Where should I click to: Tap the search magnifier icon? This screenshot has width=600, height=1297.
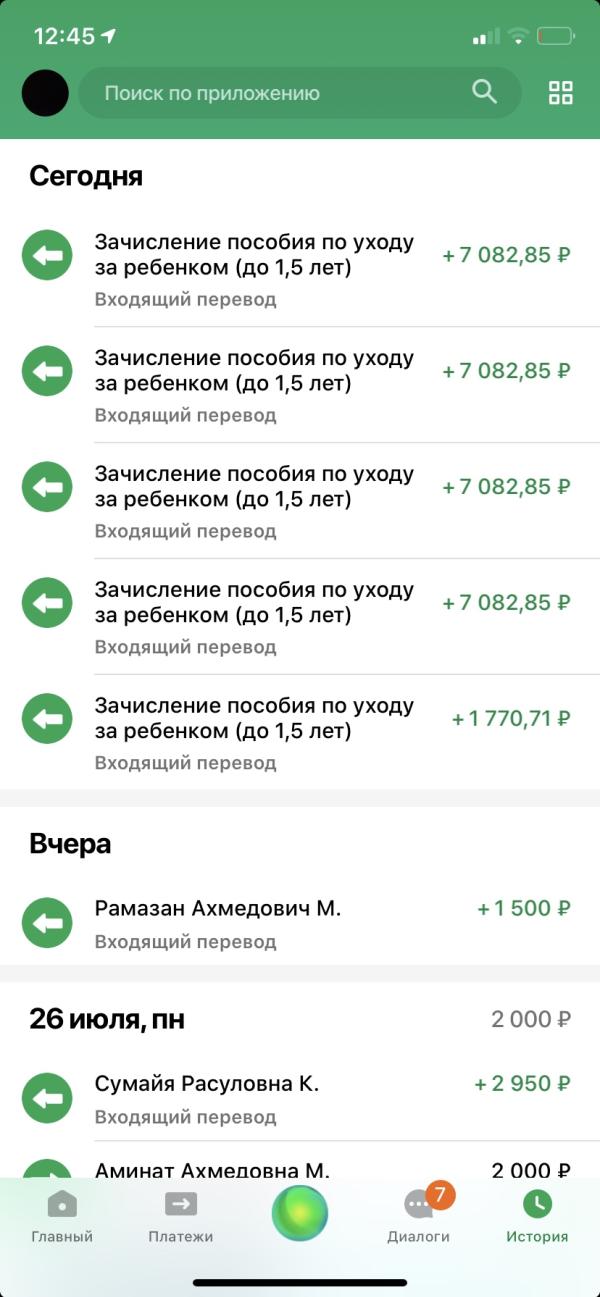[484, 92]
